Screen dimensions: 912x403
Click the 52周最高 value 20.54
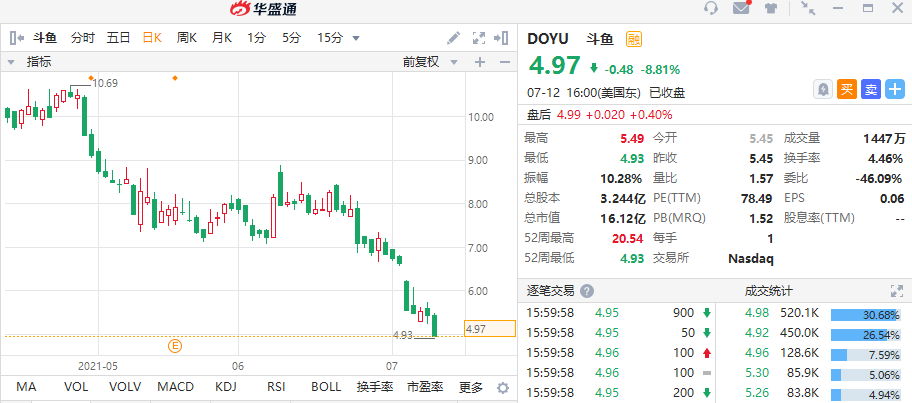tap(628, 238)
